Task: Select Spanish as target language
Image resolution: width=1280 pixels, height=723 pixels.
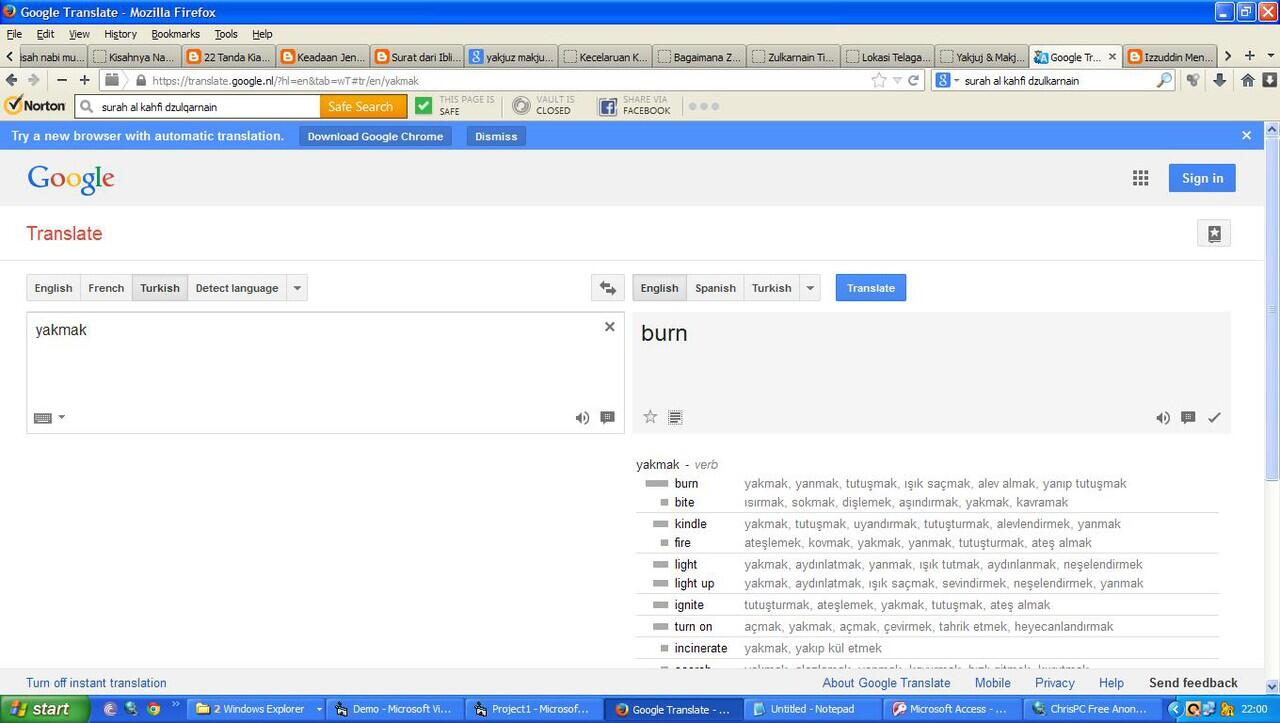Action: (x=716, y=288)
